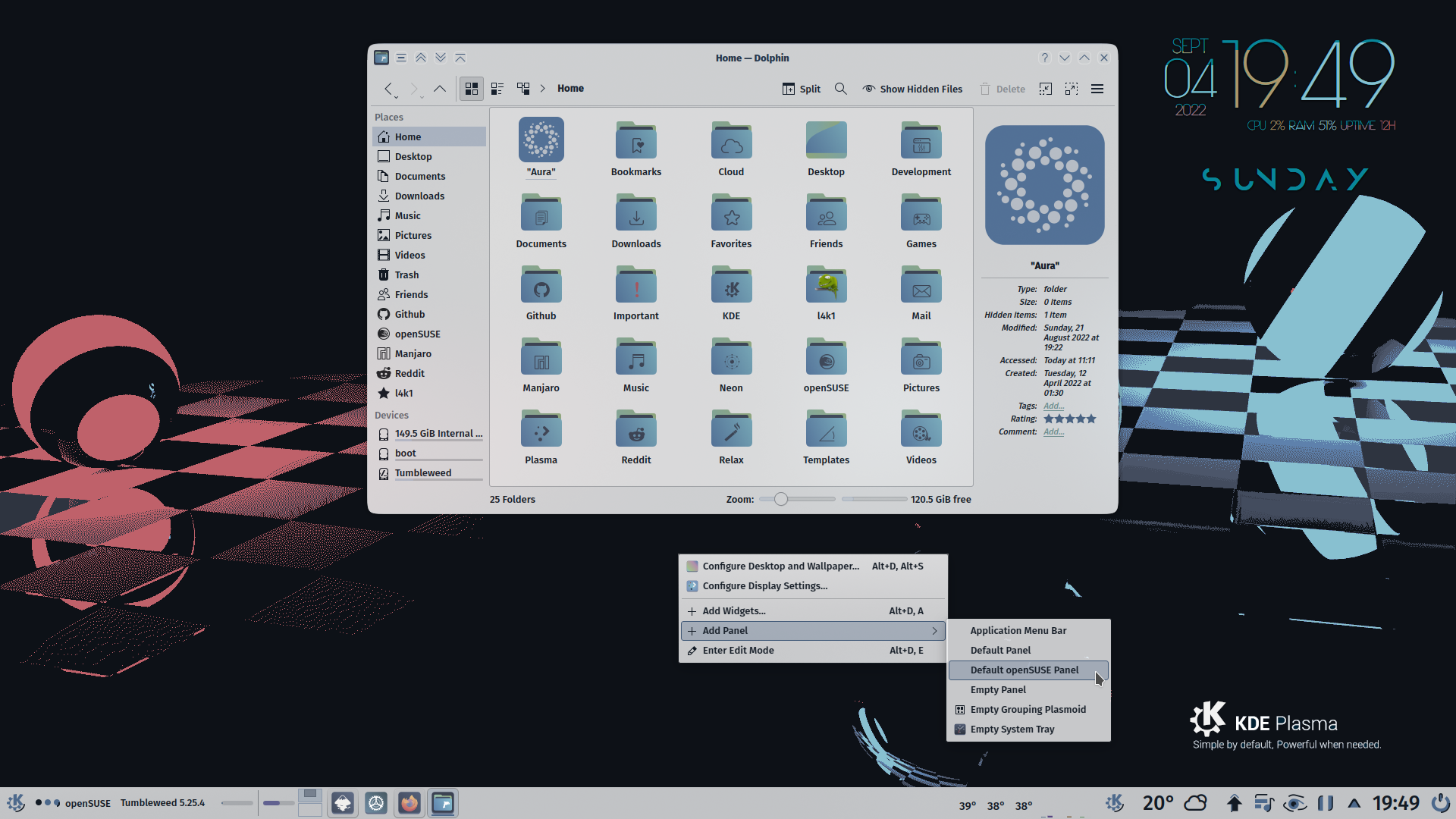Click the Shade window titlebar icon

point(460,58)
